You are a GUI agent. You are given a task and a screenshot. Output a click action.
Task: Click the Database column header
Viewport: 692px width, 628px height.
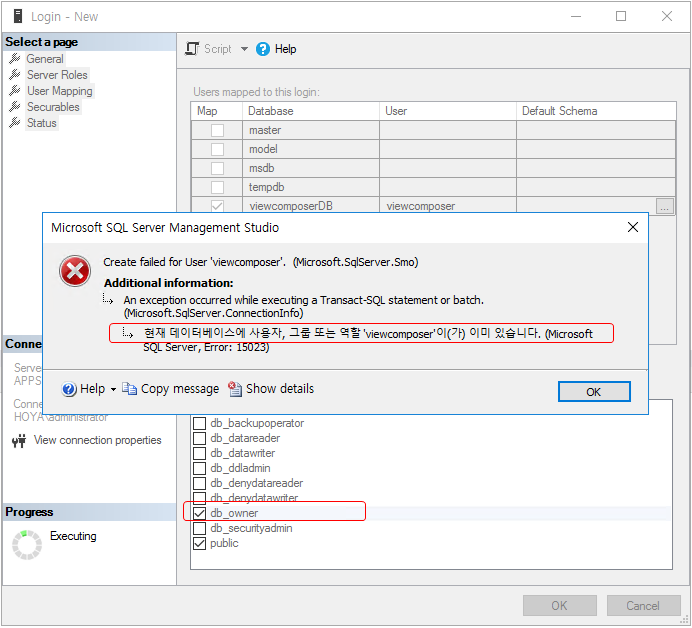[x=311, y=111]
